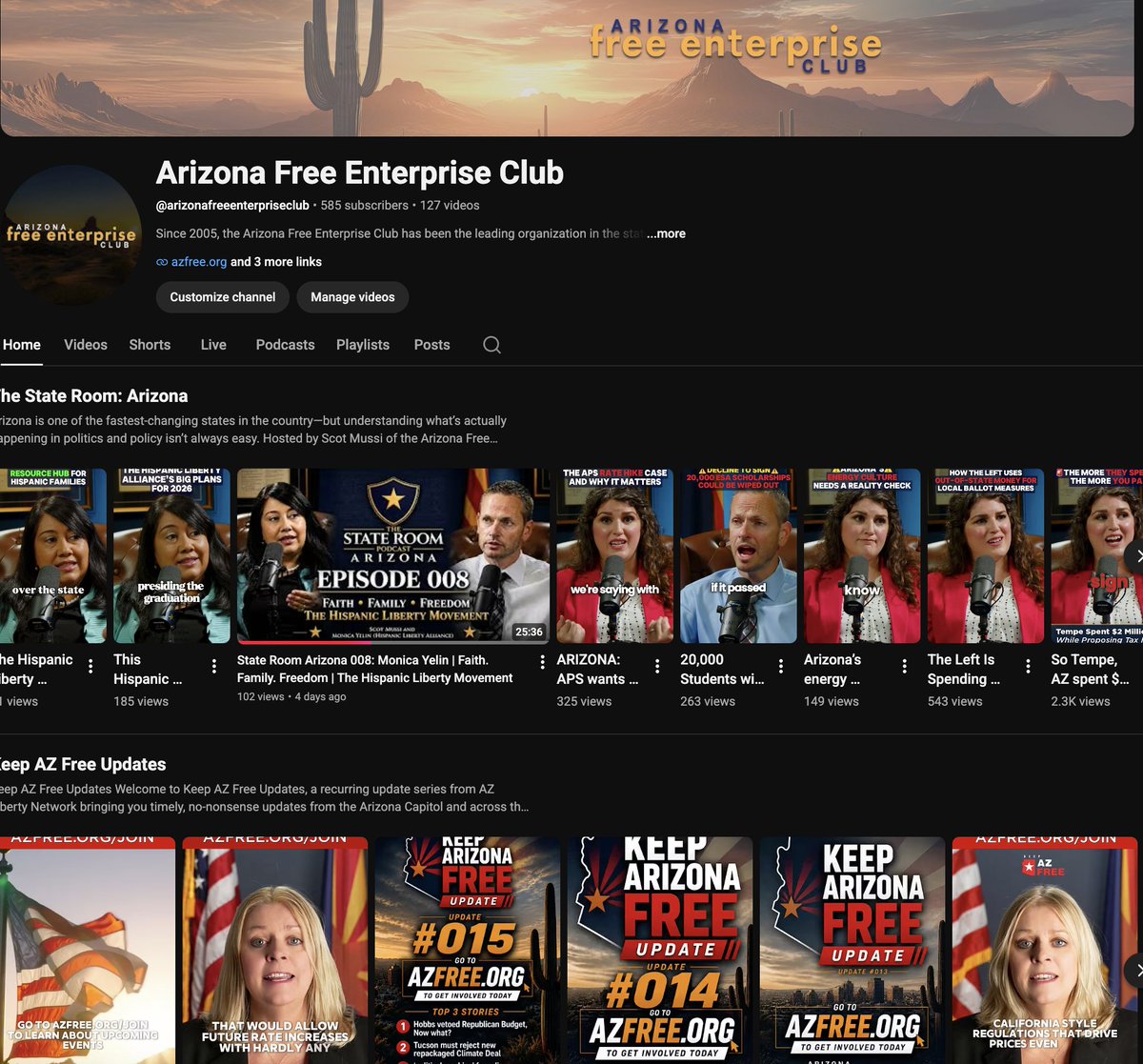Click 'and 3 more links'
1143x1064 pixels.
click(276, 262)
